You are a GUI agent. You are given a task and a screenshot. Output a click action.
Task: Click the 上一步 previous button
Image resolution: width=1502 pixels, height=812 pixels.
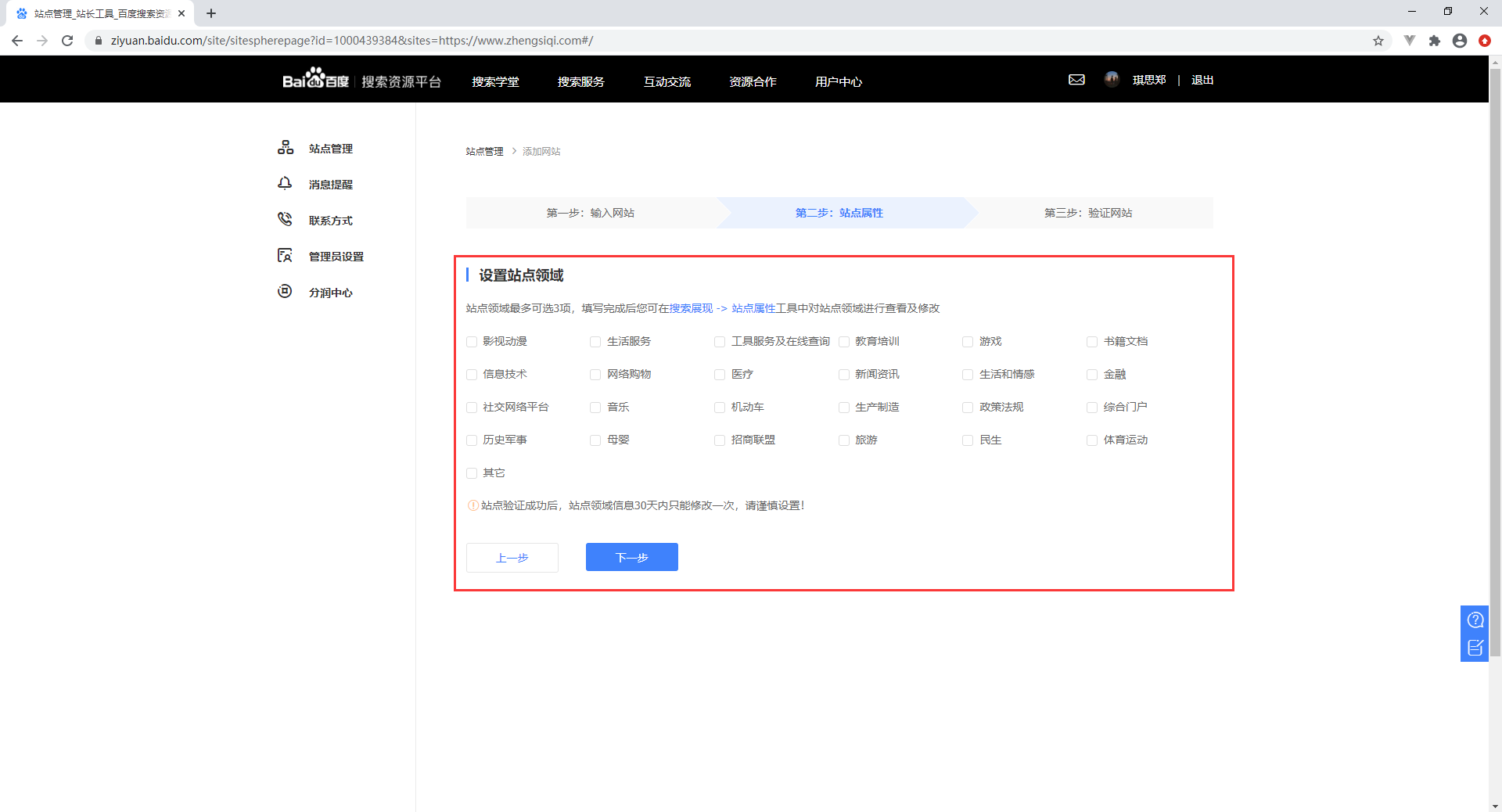tap(512, 558)
